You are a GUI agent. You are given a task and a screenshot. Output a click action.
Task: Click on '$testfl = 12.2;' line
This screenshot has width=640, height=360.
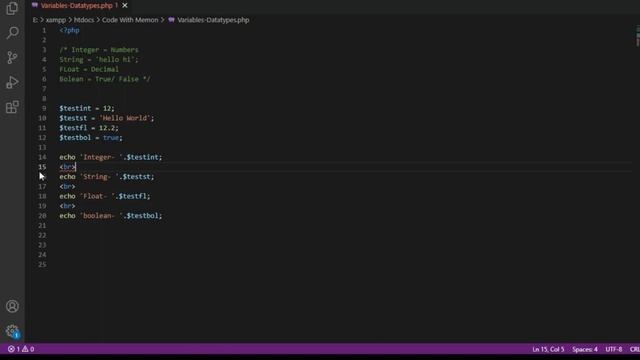pyautogui.click(x=89, y=128)
